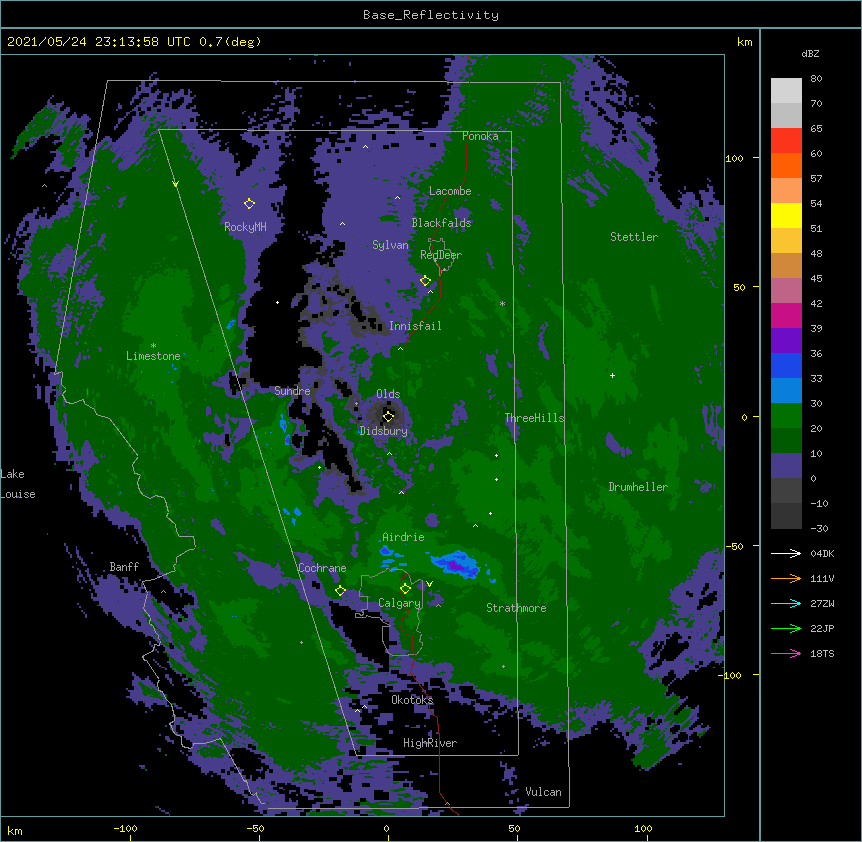Click the magenta 18TS arrow icon
The height and width of the screenshot is (842, 862).
pos(786,653)
